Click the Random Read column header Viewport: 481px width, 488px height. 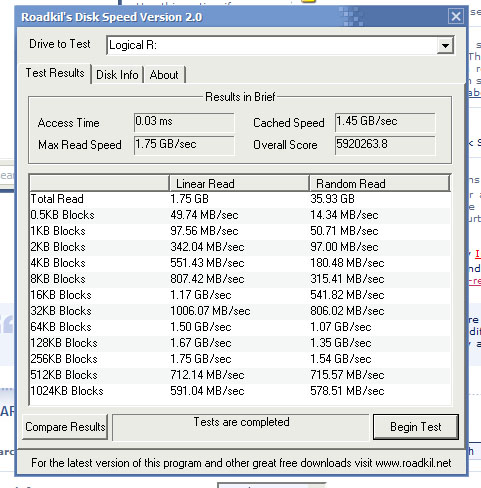(x=379, y=183)
